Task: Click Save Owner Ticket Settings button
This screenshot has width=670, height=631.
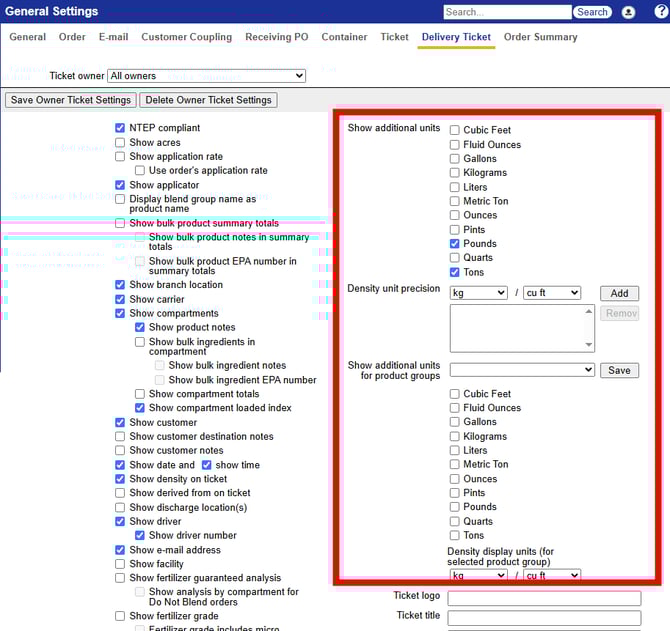Action: pos(71,100)
